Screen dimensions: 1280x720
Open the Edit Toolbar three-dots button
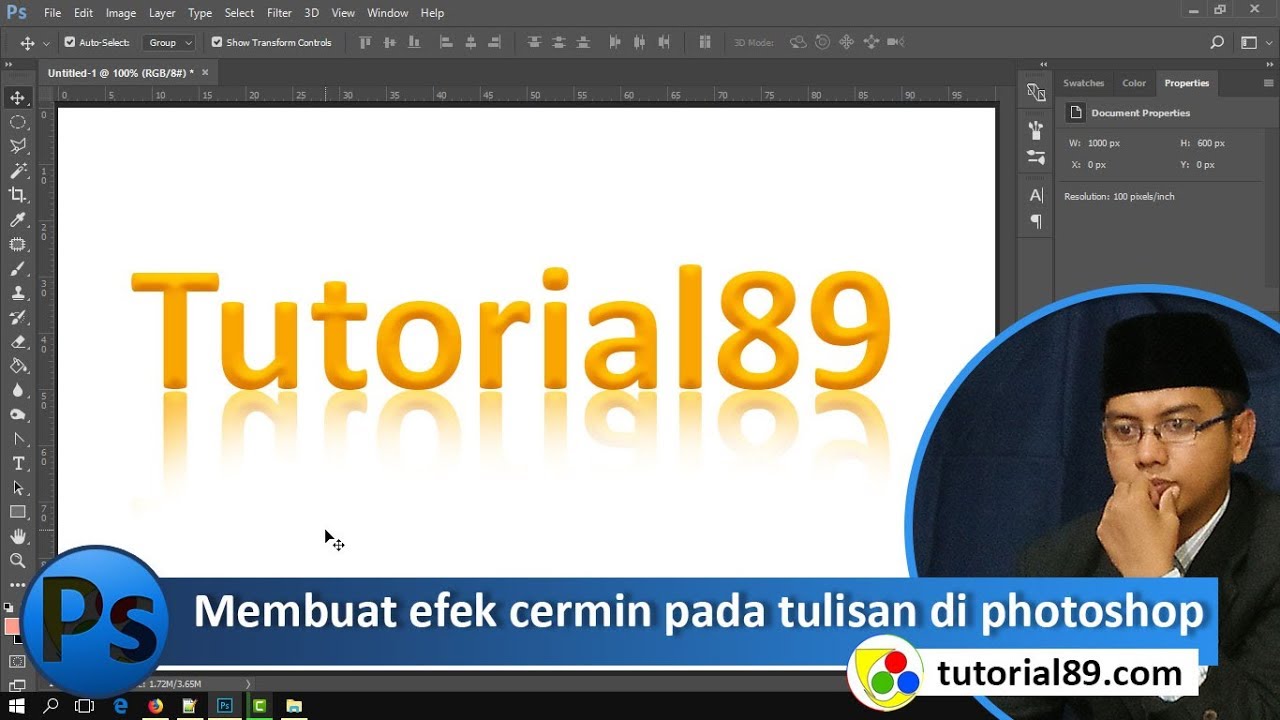point(18,585)
